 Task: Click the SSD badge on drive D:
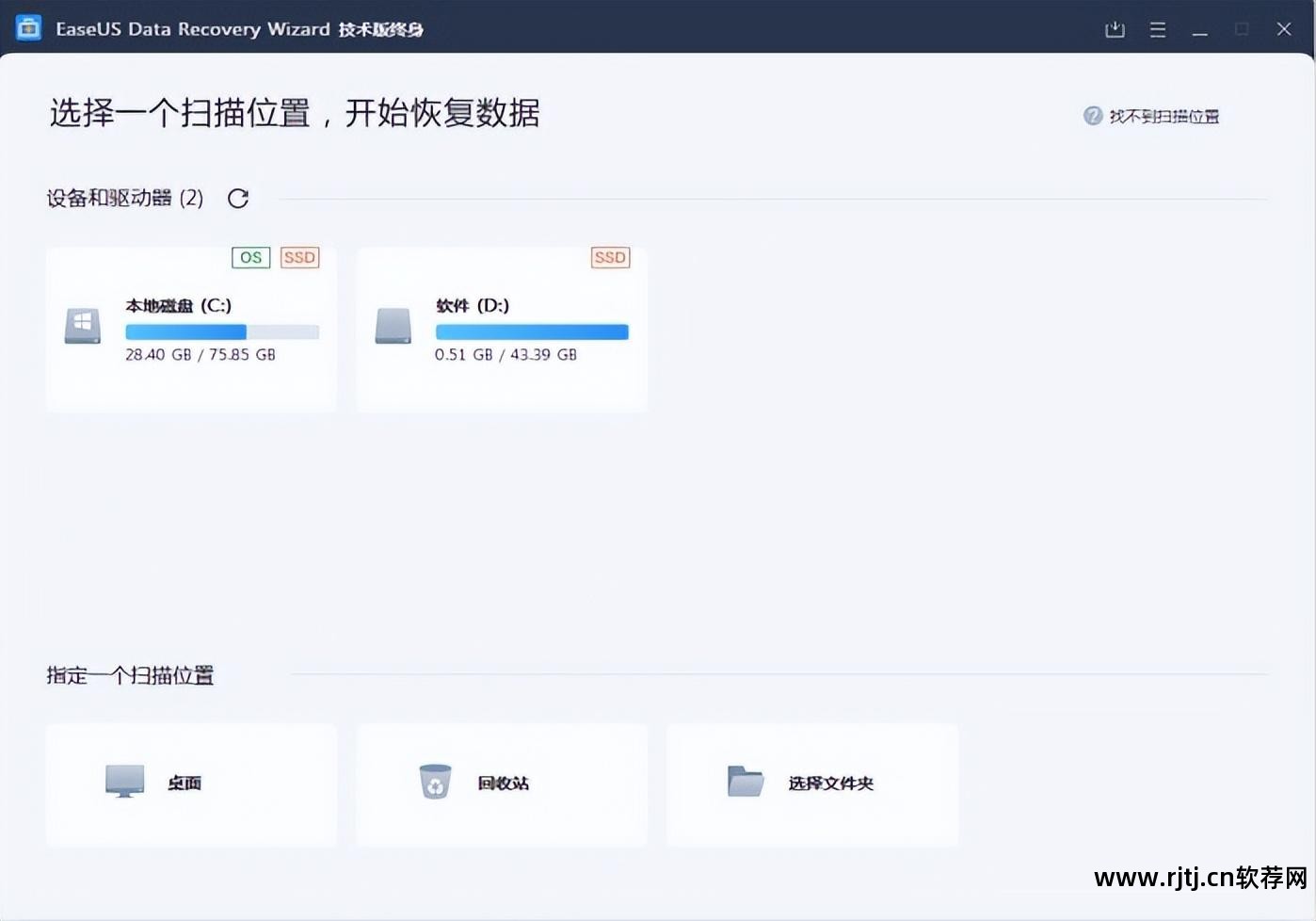point(611,257)
